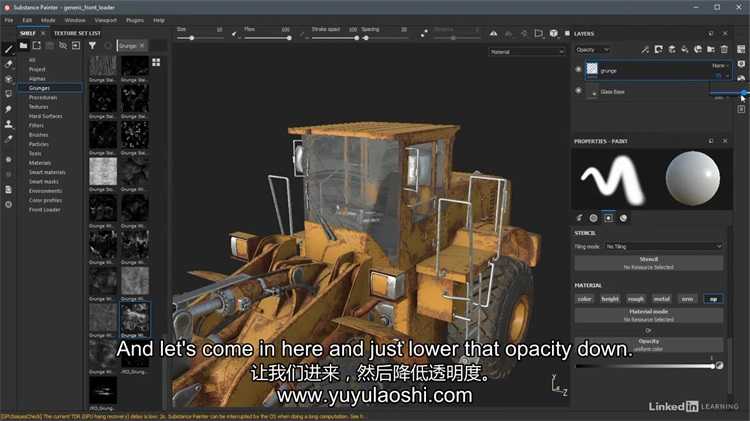
Task: Click the Opacity uniform color button
Action: 649,344
